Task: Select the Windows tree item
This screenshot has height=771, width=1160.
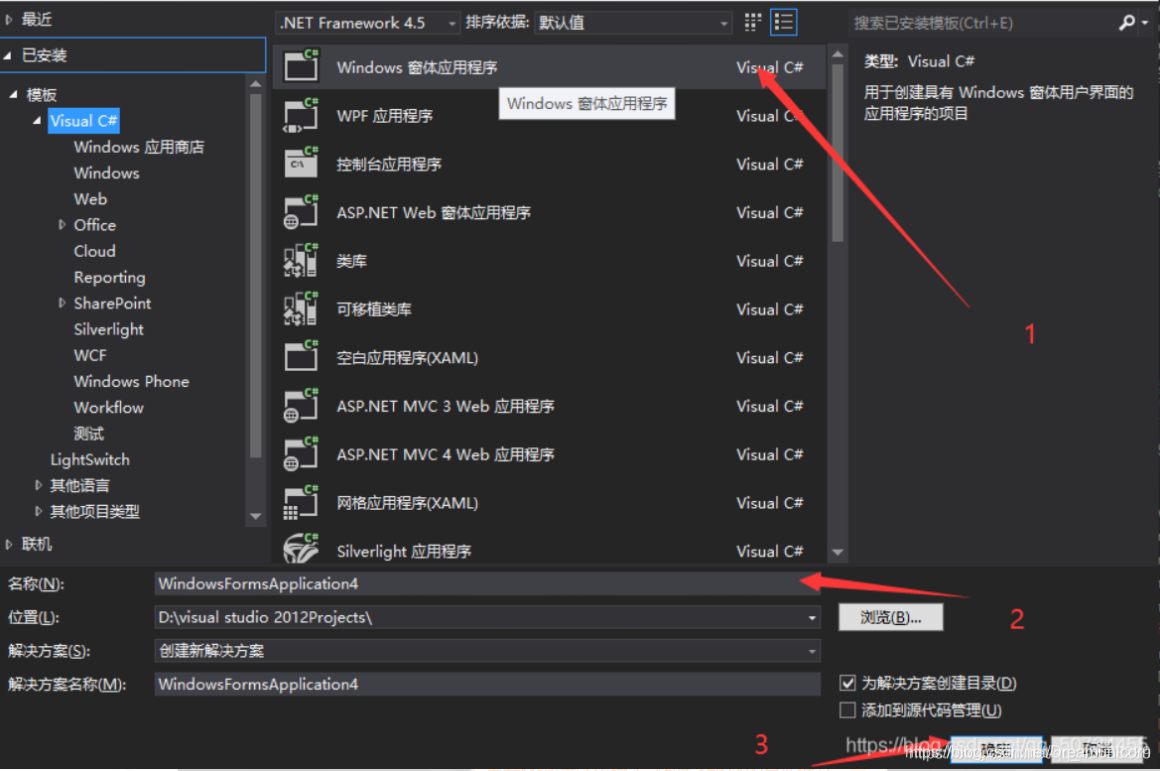Action: [x=107, y=172]
